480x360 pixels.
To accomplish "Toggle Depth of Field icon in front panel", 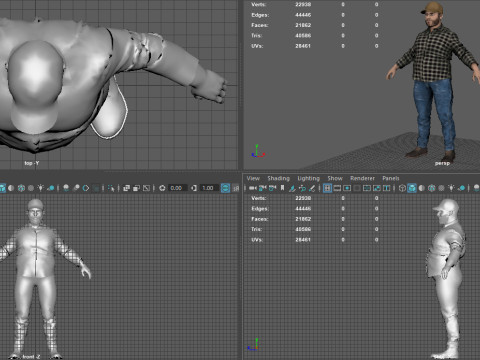I will pos(96,188).
